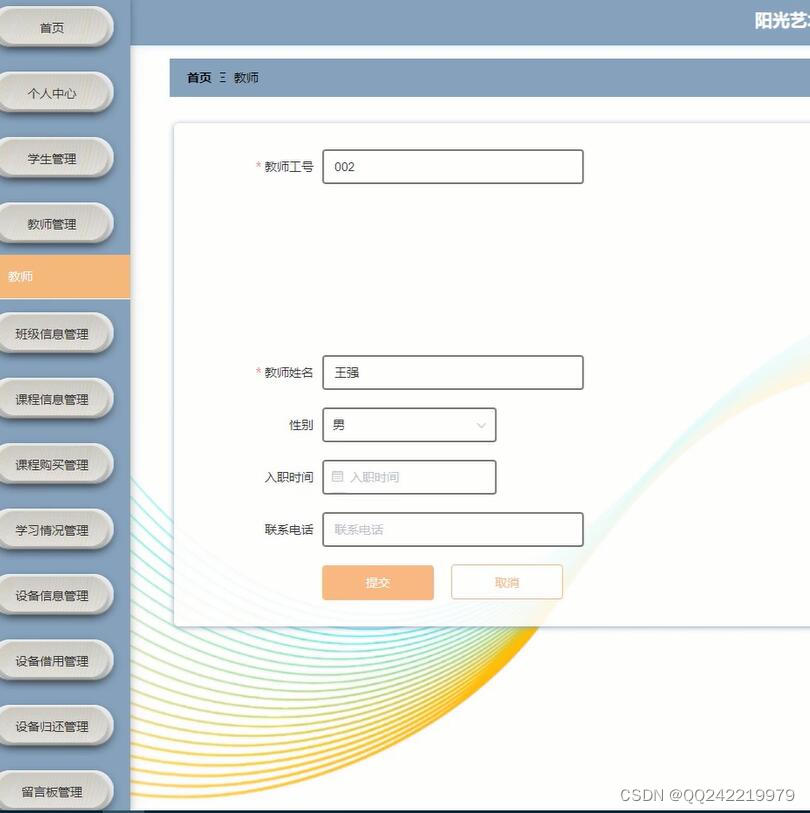Viewport: 810px width, 813px height.
Task: Expand the 教师管理 sidebar section
Action: pos(56,223)
